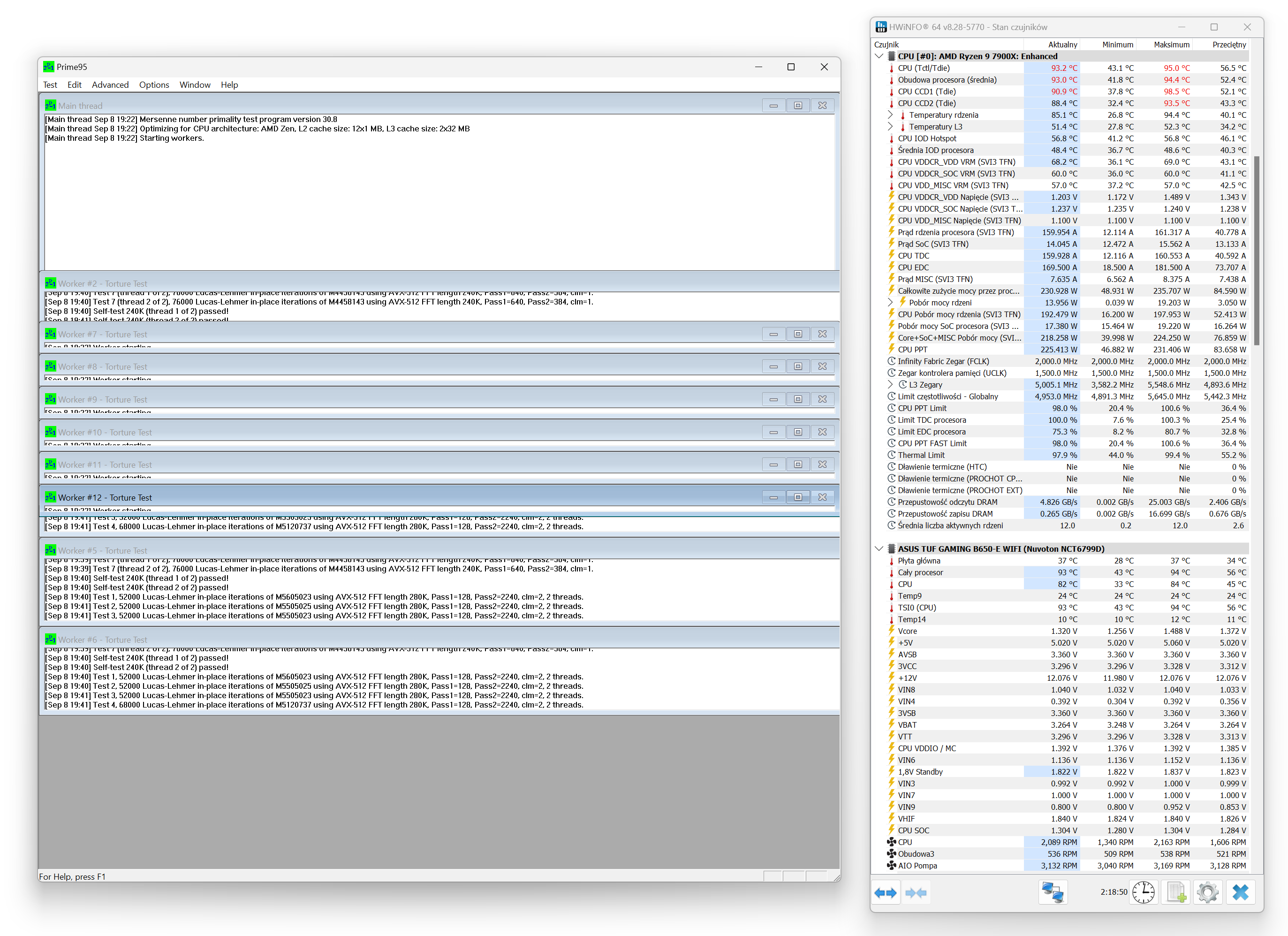Click the collapse columns arrows icon in HWiNFO

click(916, 893)
